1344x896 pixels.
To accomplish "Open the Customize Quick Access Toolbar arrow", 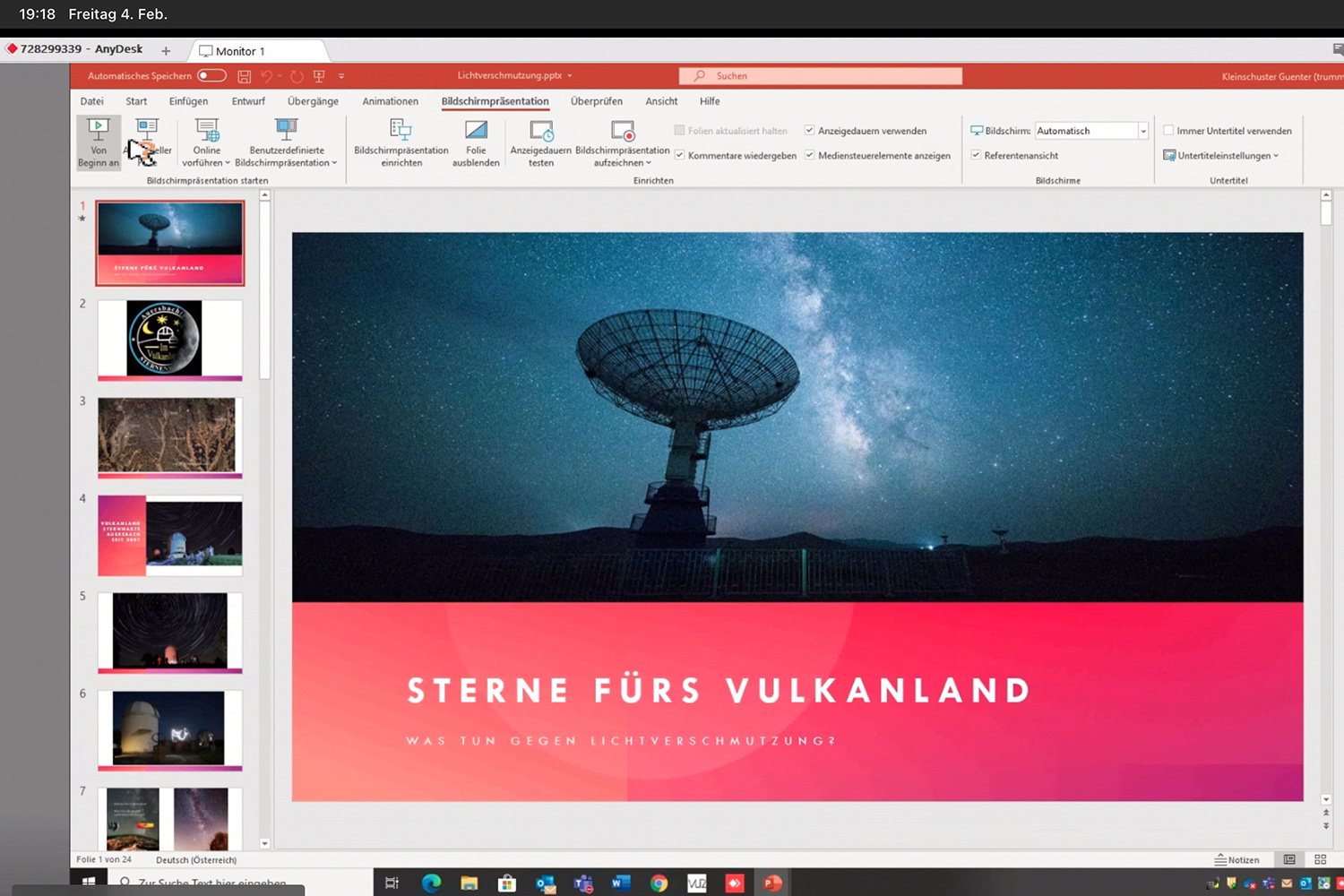I will click(341, 76).
